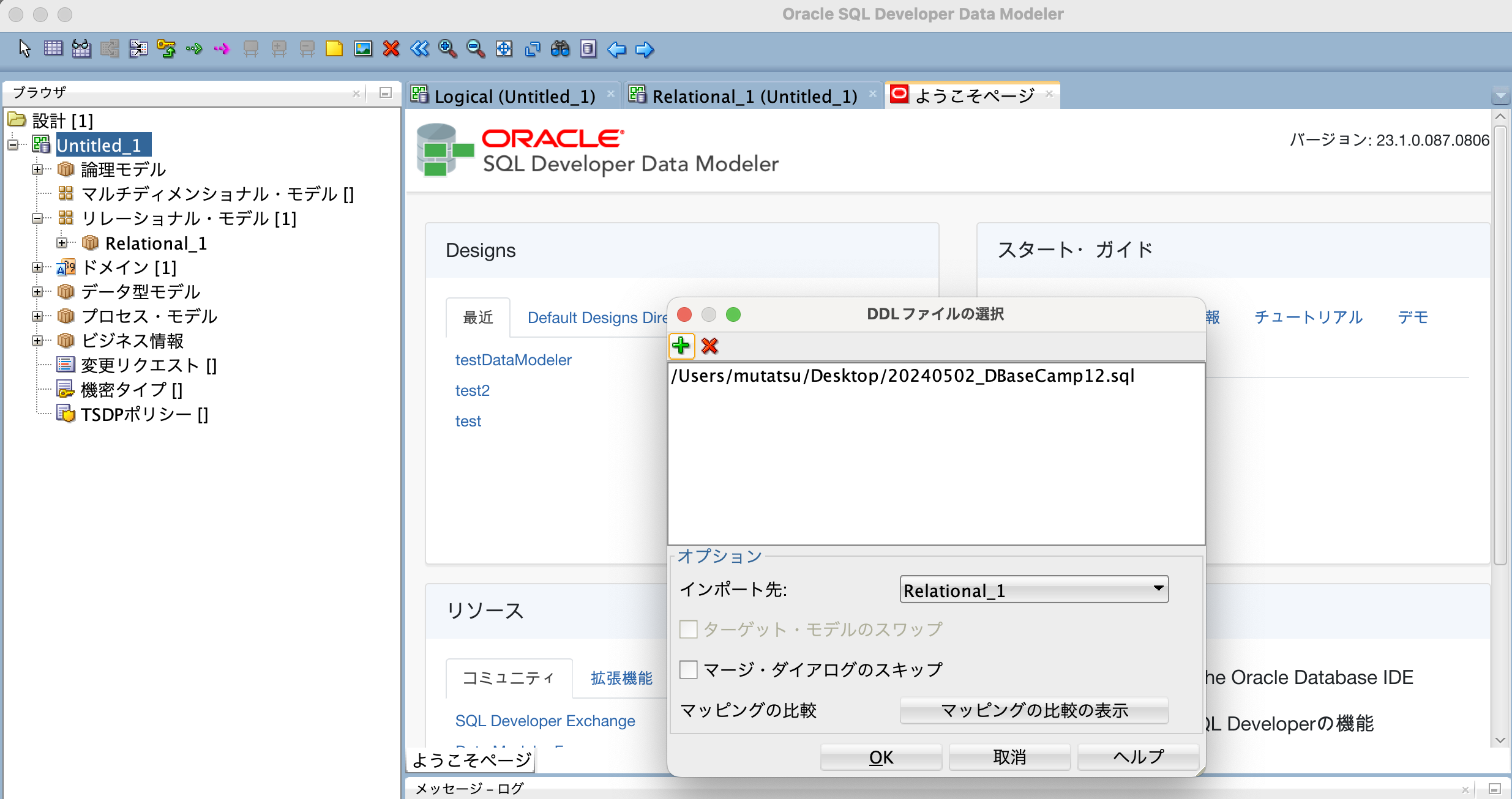Click the add DDL file plus icon

point(682,346)
